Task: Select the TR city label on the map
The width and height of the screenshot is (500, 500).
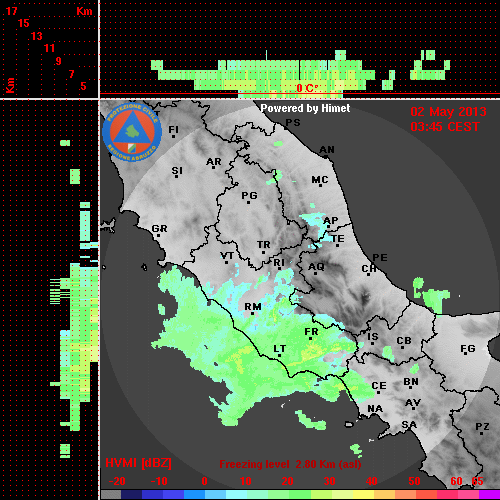Action: (x=263, y=245)
